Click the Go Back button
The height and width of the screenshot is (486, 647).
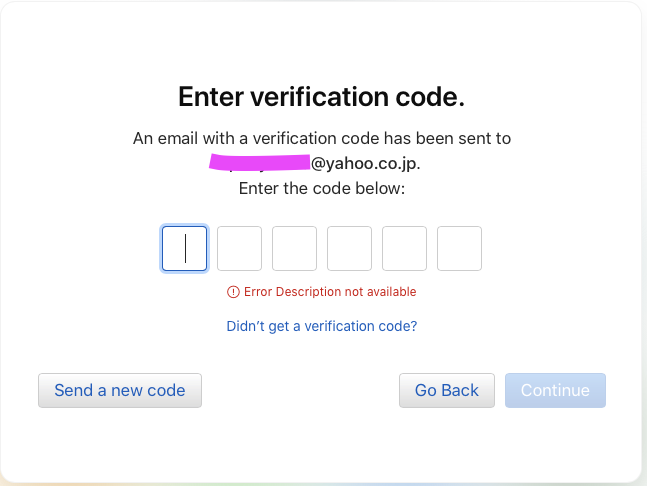(x=446, y=390)
